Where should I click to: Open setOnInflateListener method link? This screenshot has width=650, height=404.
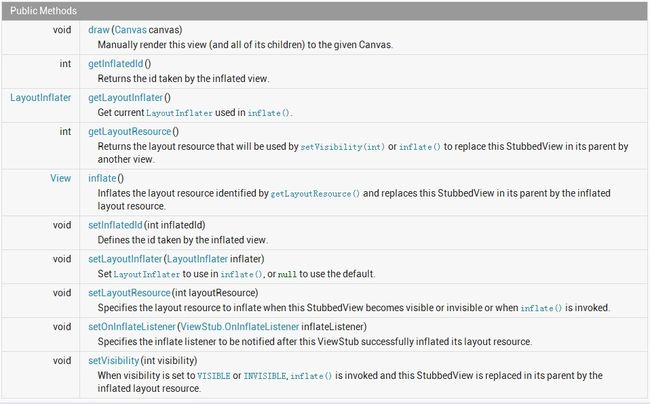click(132, 327)
